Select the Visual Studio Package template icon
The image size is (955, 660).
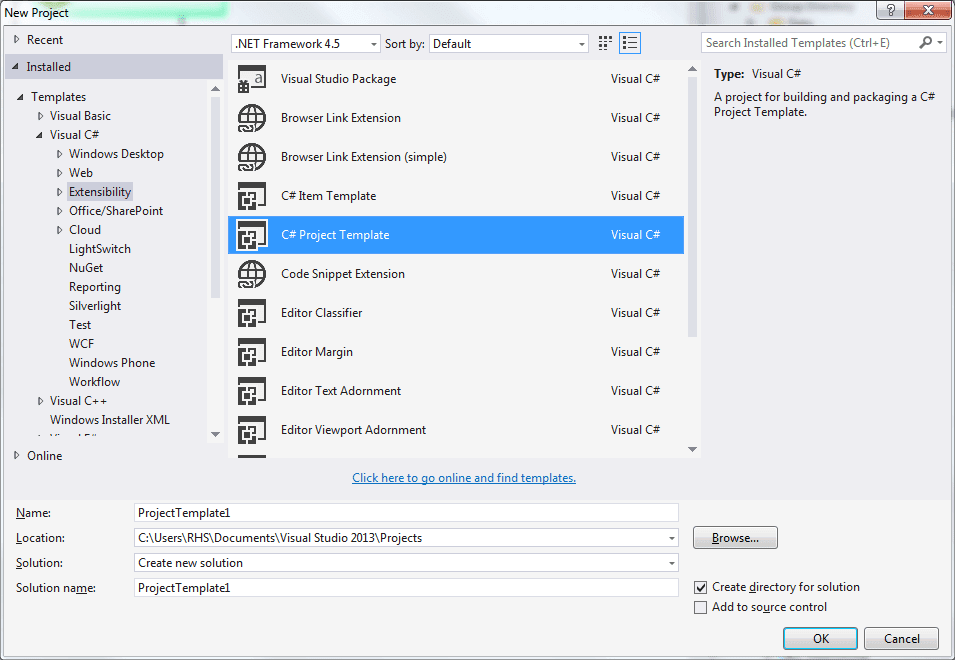coord(251,78)
